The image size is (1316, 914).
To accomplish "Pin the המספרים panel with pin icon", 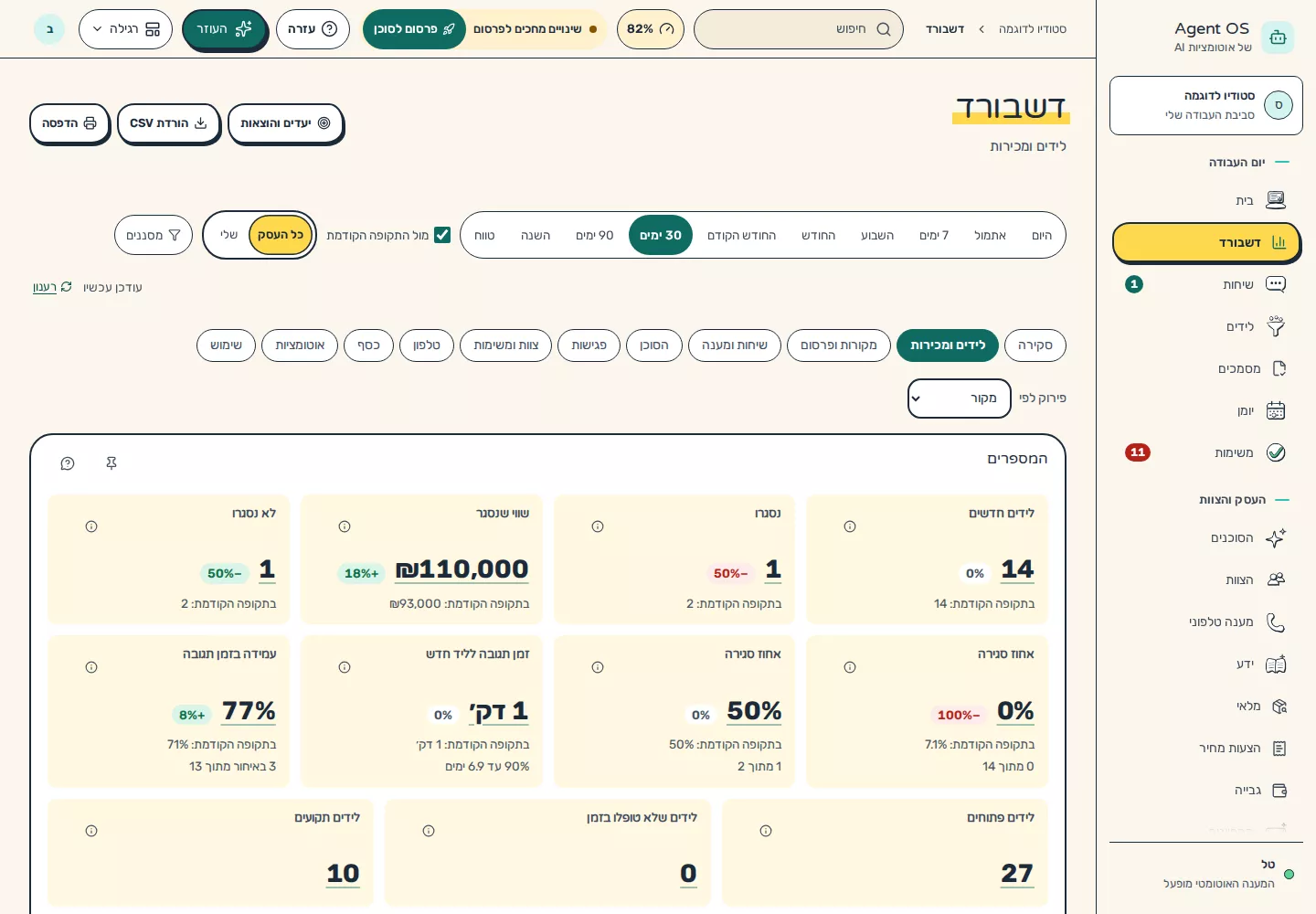I will click(111, 463).
